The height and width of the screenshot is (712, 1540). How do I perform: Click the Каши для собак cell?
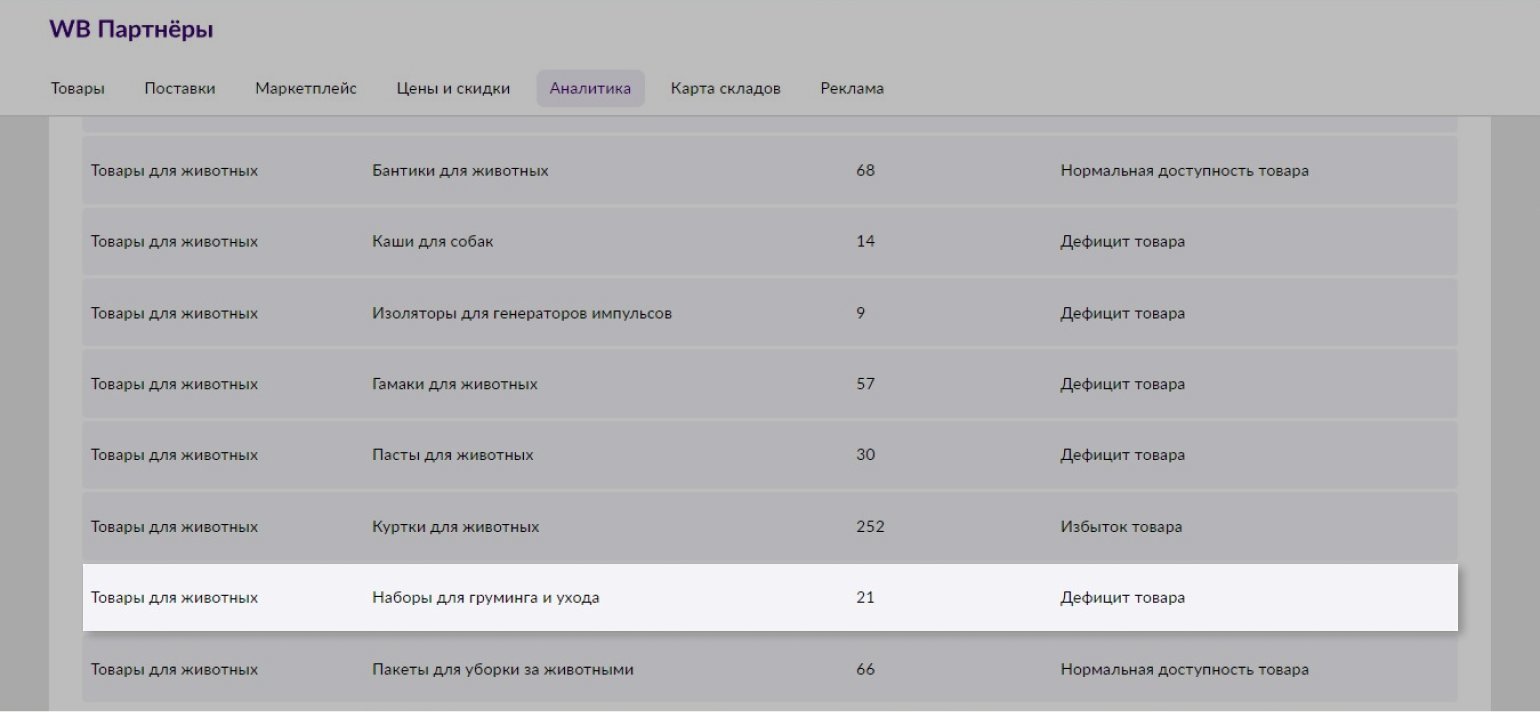[433, 242]
